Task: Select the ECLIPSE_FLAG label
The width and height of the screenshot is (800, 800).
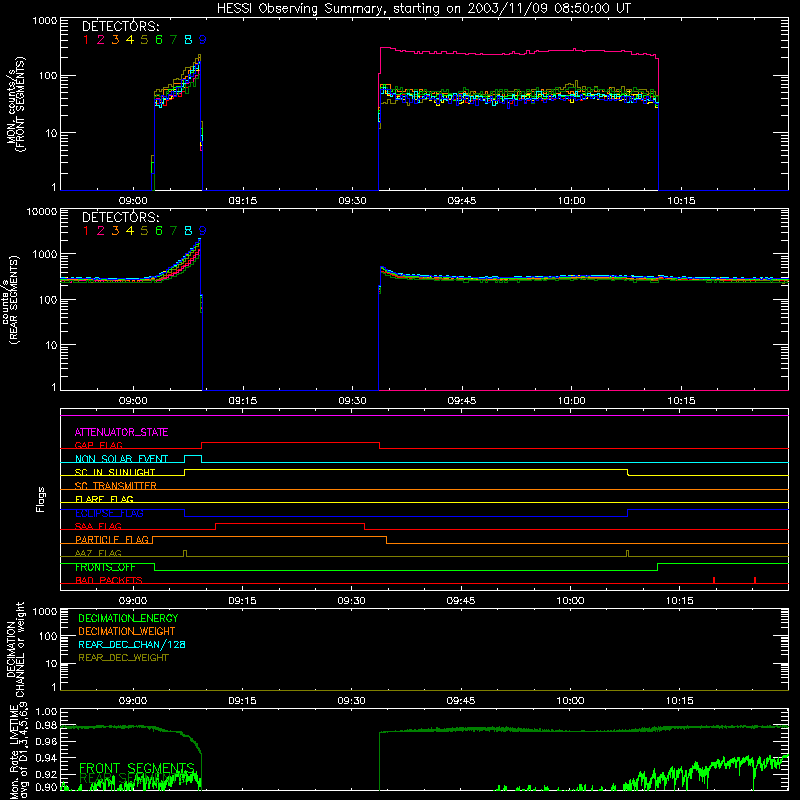Action: (109, 513)
